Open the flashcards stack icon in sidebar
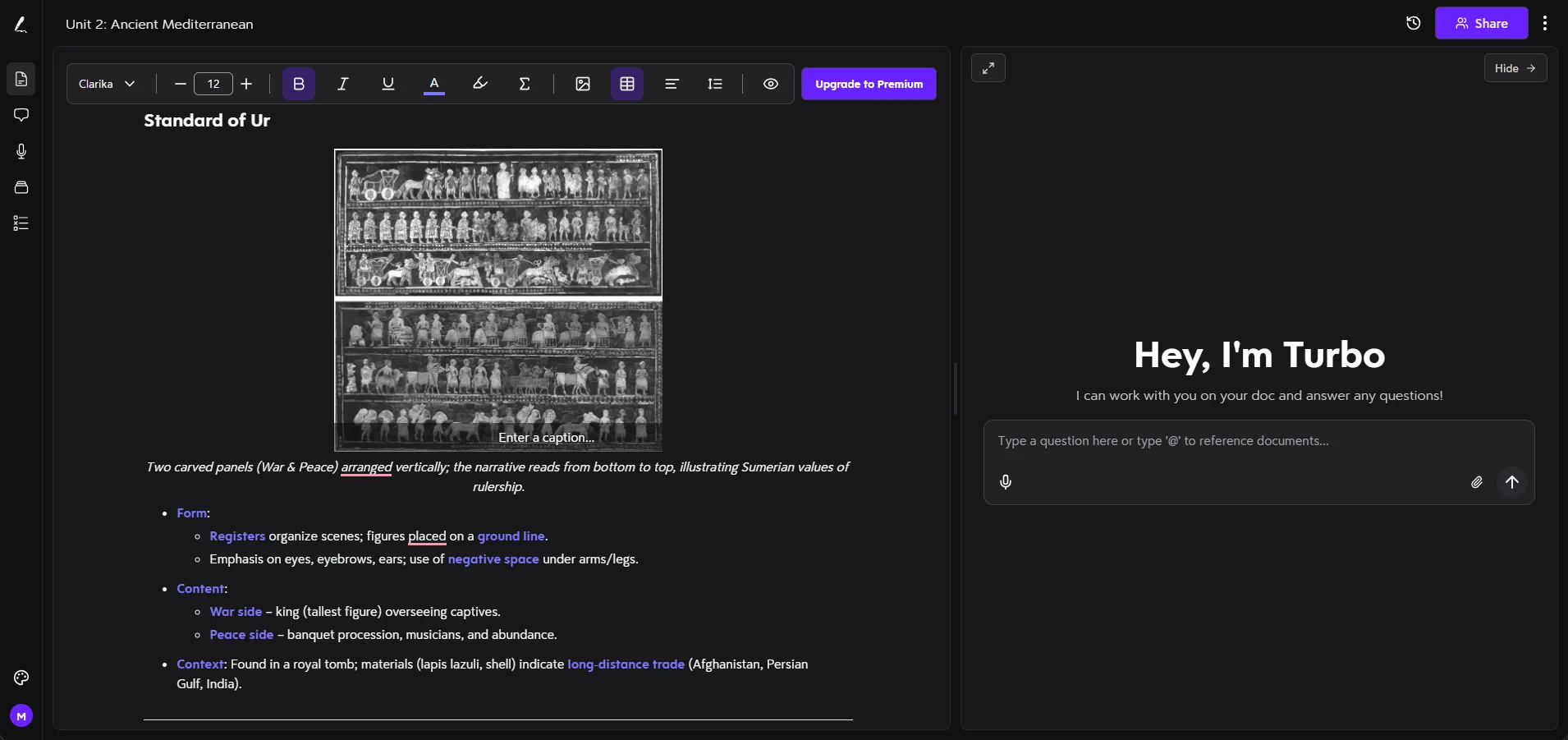The image size is (1568, 740). coord(21,187)
